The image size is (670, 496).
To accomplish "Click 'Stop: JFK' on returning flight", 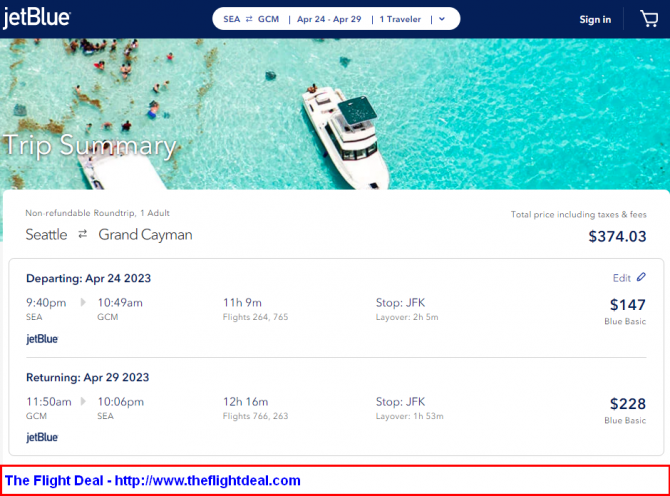I will (400, 402).
